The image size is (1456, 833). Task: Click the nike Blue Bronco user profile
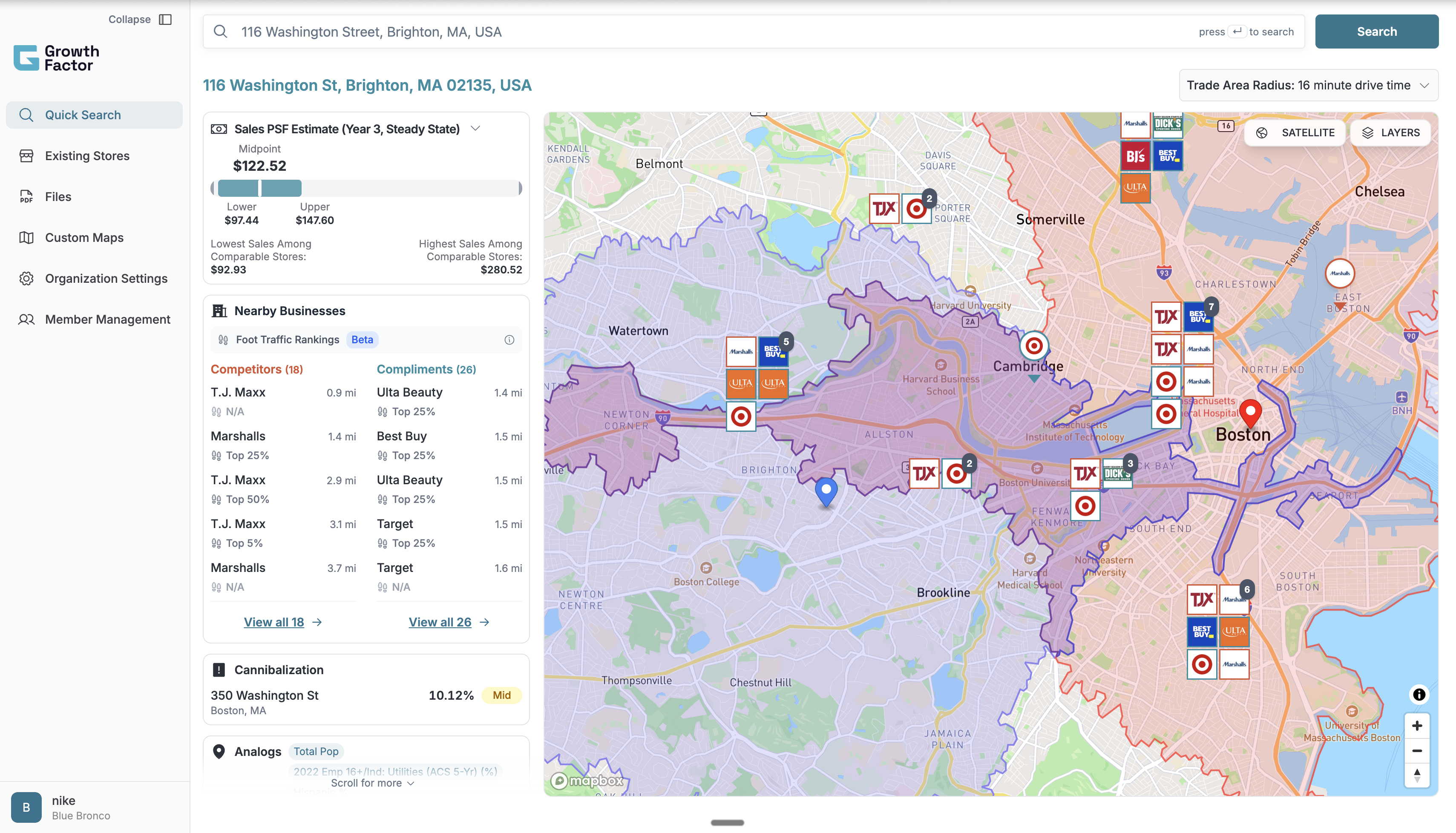(x=95, y=807)
